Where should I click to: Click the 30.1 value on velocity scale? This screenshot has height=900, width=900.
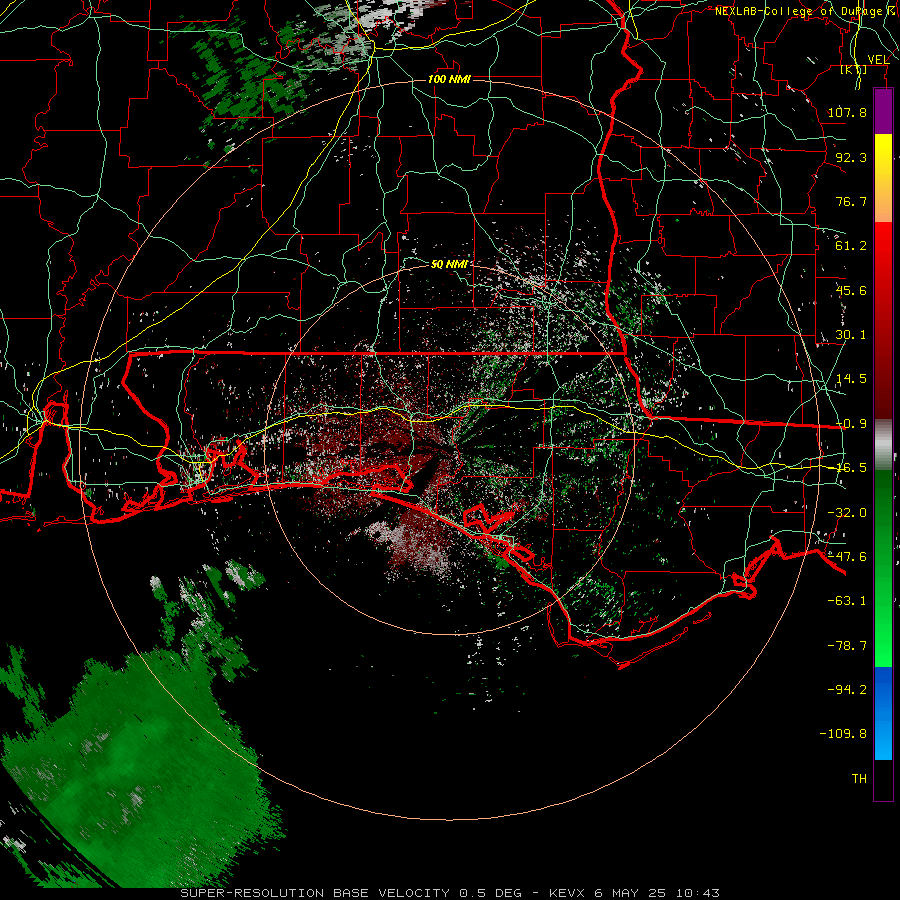coord(851,335)
